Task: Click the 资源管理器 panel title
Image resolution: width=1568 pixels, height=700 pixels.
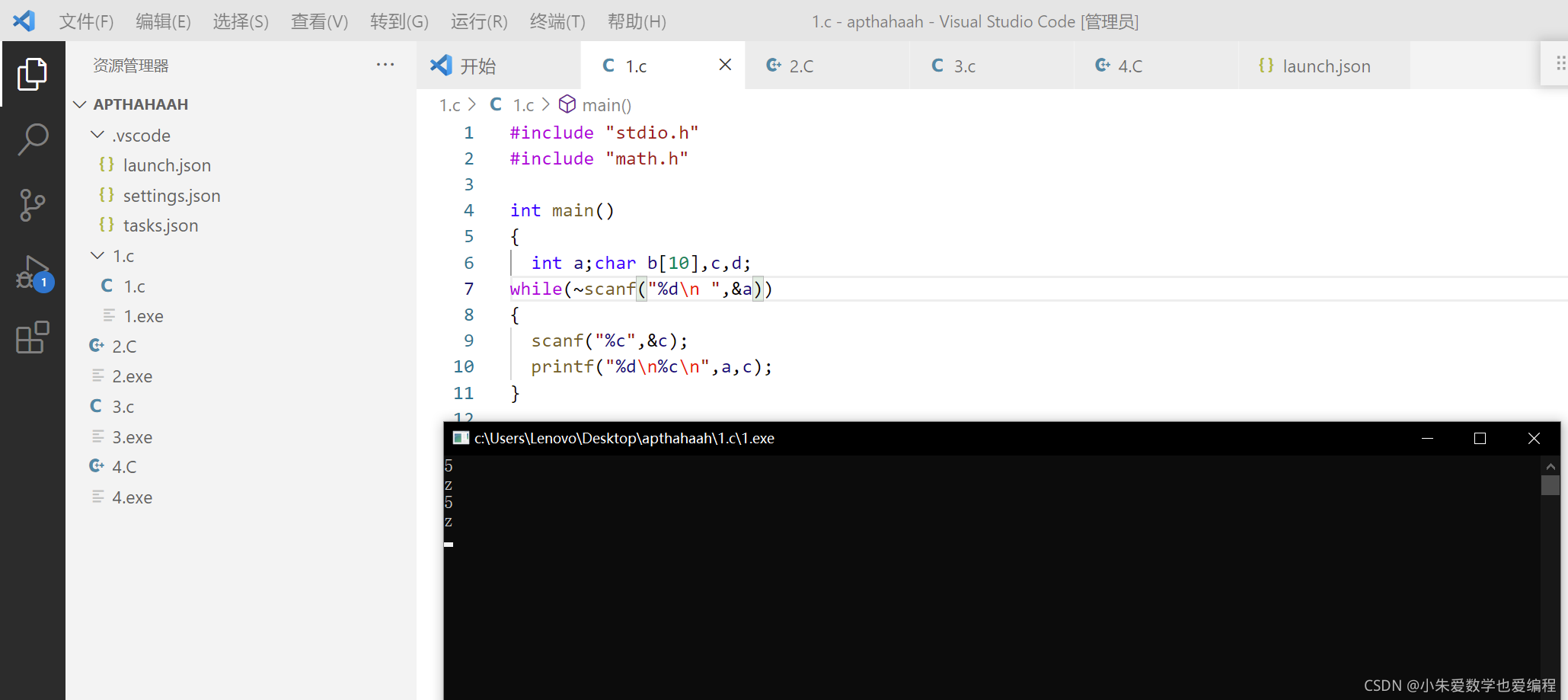Action: click(x=131, y=66)
